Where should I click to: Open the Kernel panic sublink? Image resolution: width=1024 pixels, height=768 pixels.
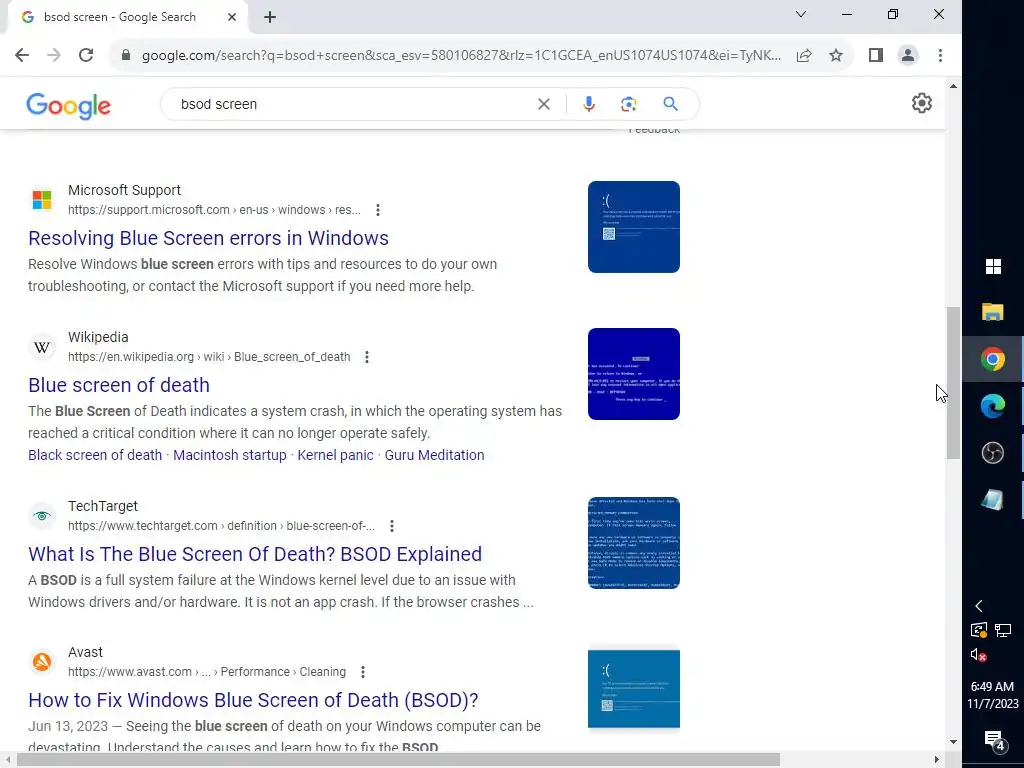tap(336, 455)
